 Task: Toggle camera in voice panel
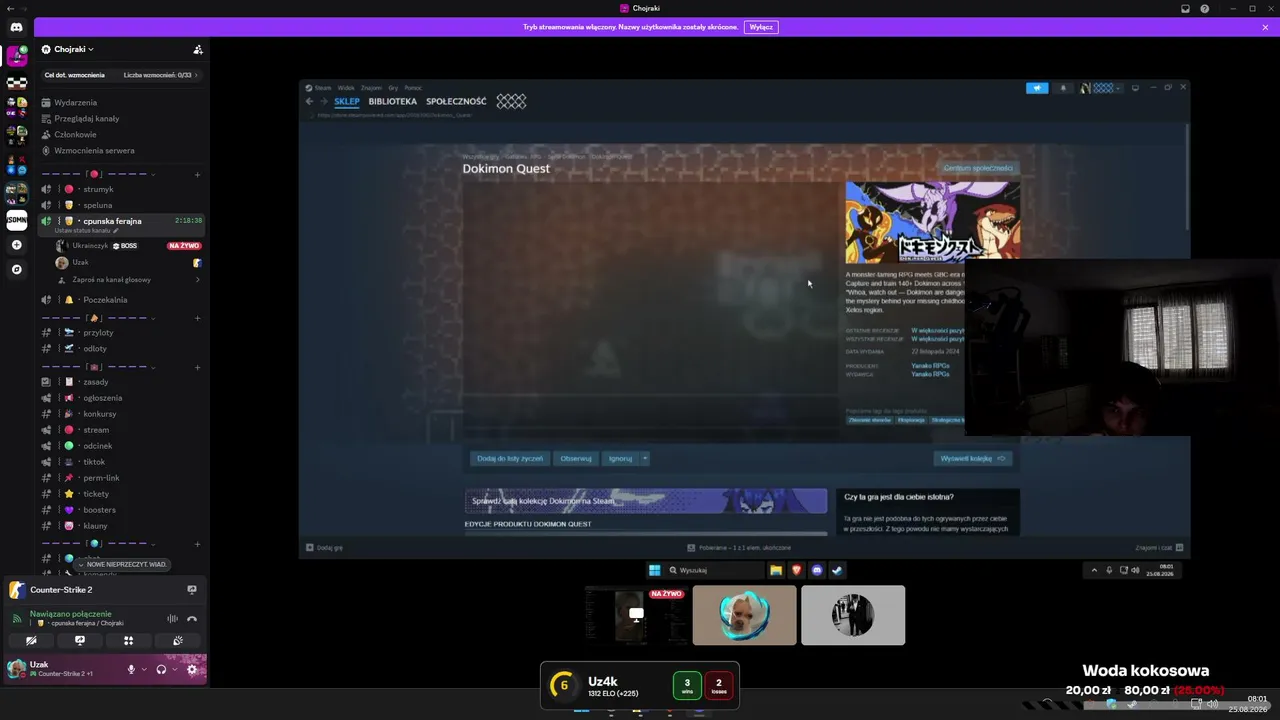pos(31,640)
